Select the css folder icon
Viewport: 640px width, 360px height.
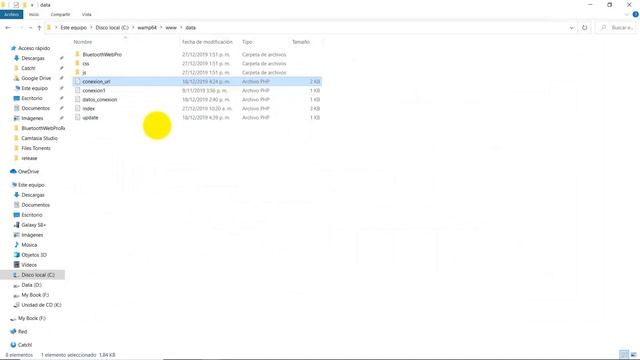coord(77,63)
